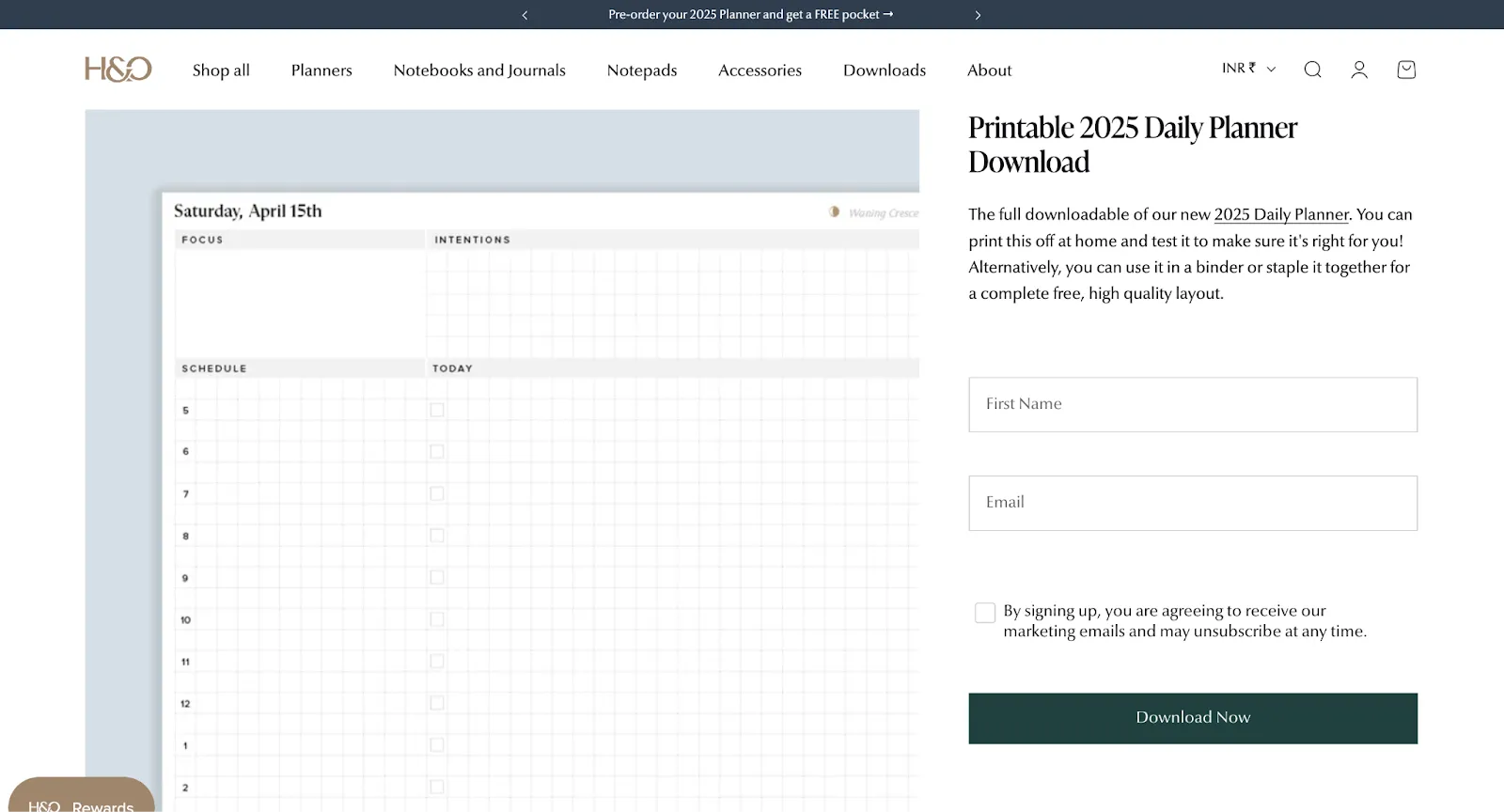The width and height of the screenshot is (1504, 812).
Task: Click the H&O logo
Action: pos(118,70)
